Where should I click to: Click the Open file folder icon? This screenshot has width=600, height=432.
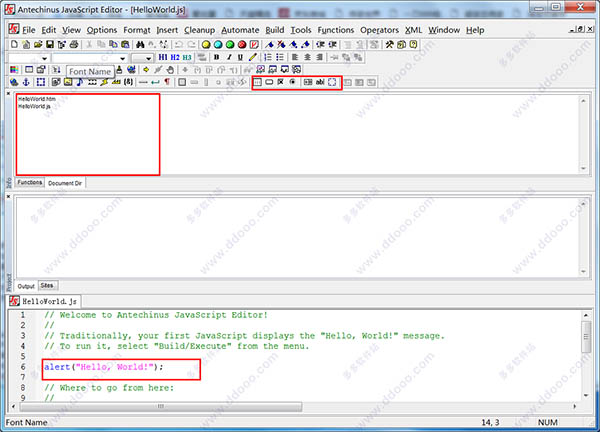38,44
